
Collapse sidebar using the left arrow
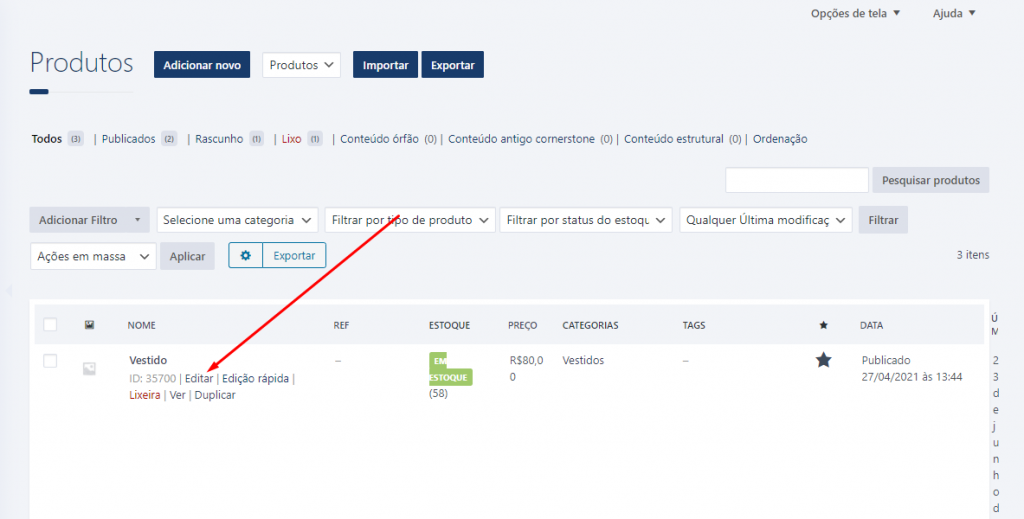(8, 290)
